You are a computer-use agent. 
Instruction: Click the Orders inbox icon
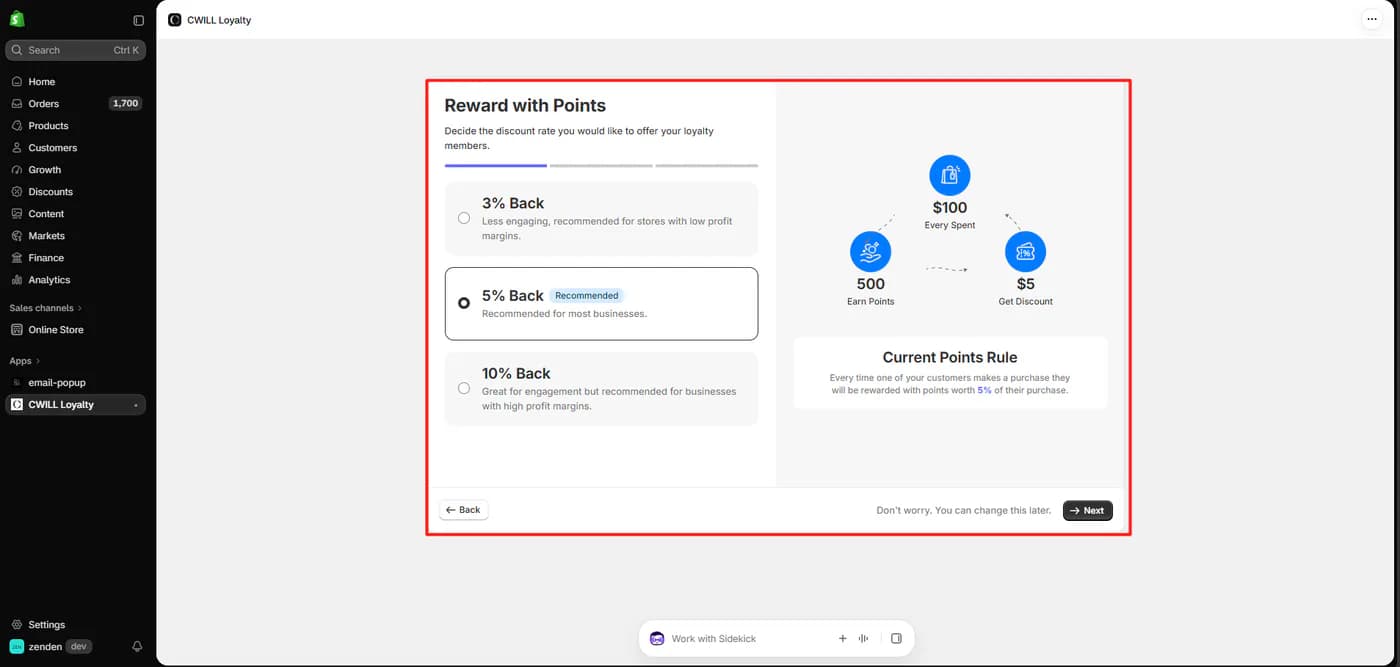(x=17, y=104)
